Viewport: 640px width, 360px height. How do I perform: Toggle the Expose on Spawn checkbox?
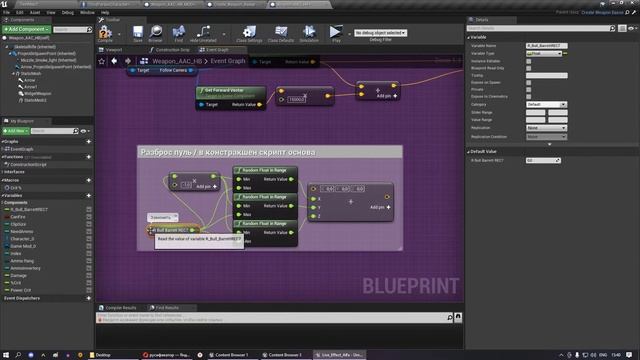click(529, 82)
